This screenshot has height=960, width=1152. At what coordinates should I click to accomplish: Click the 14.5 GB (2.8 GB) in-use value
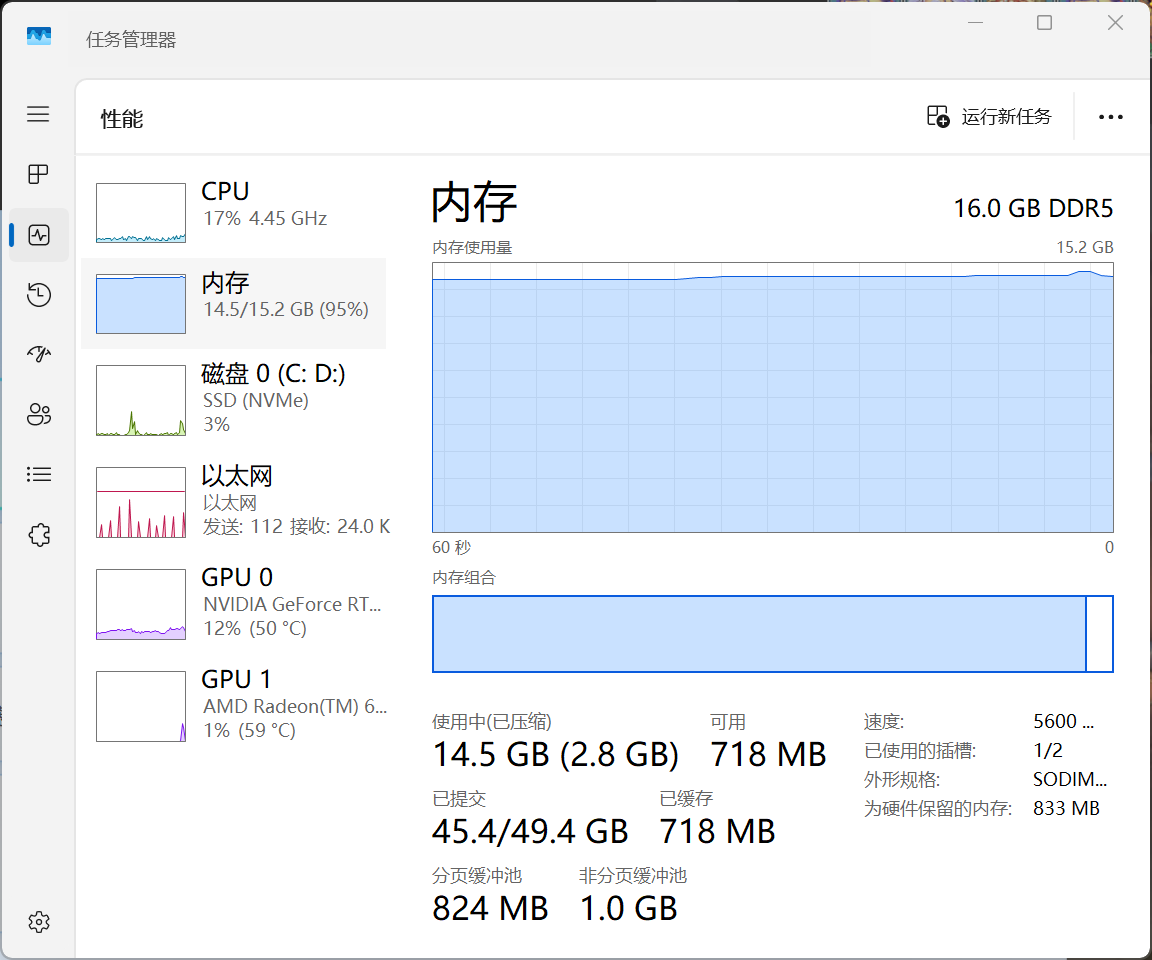pyautogui.click(x=555, y=754)
